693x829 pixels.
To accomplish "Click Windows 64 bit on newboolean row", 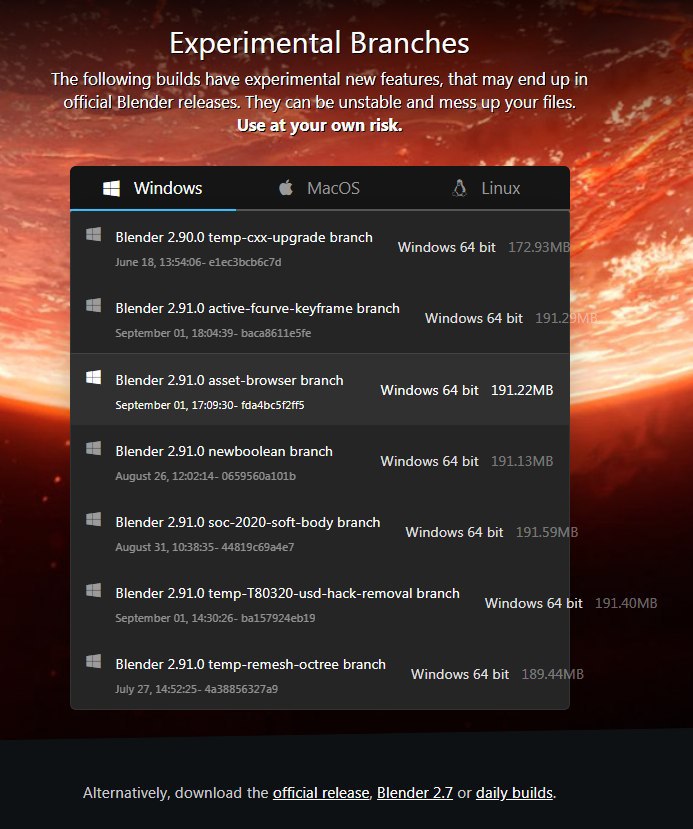I will (429, 461).
